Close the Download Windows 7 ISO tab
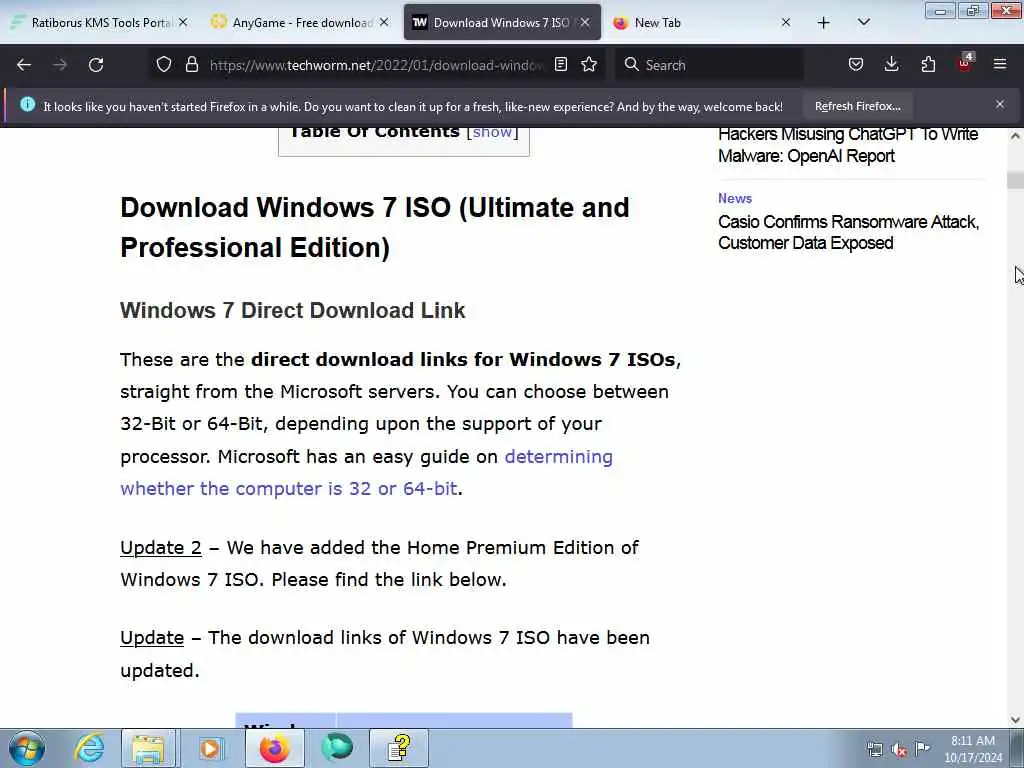 pyautogui.click(x=585, y=22)
